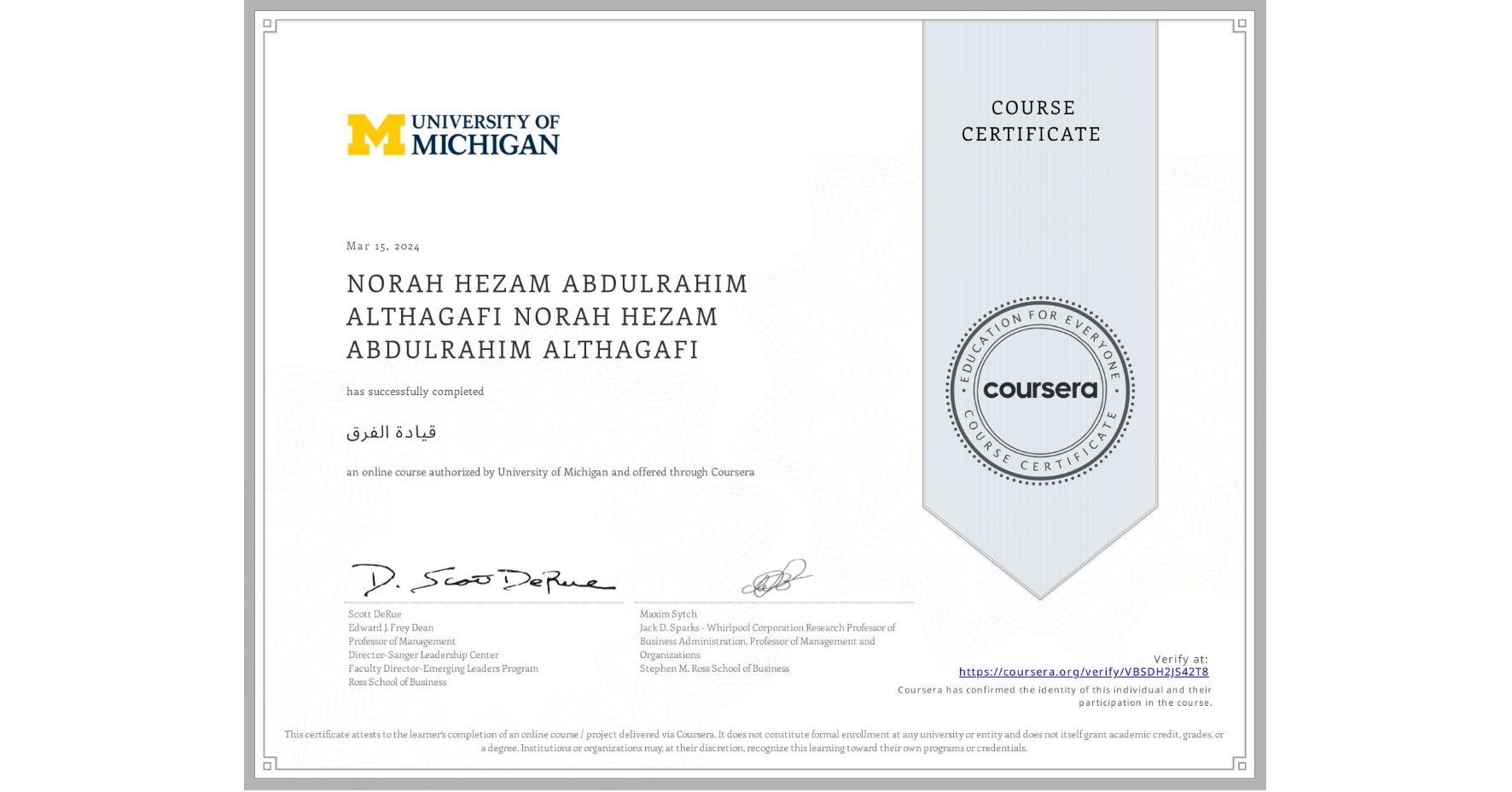
Task: Click the University of Michigan logo
Action: (453, 135)
